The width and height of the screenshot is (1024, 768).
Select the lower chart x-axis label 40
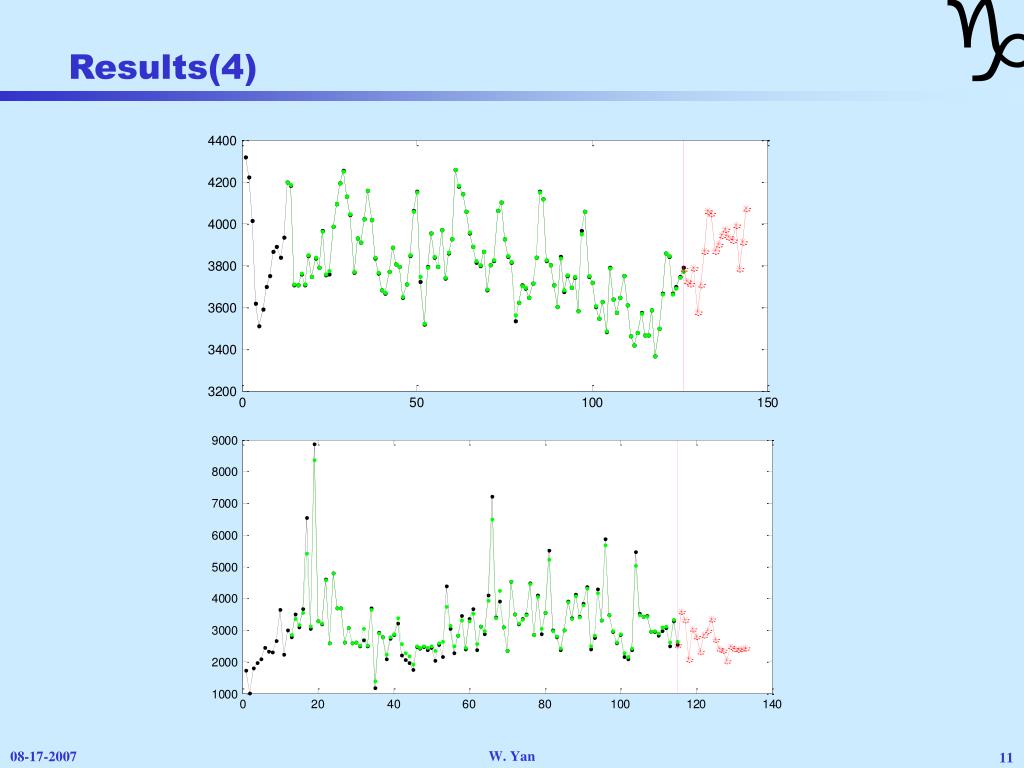click(394, 704)
